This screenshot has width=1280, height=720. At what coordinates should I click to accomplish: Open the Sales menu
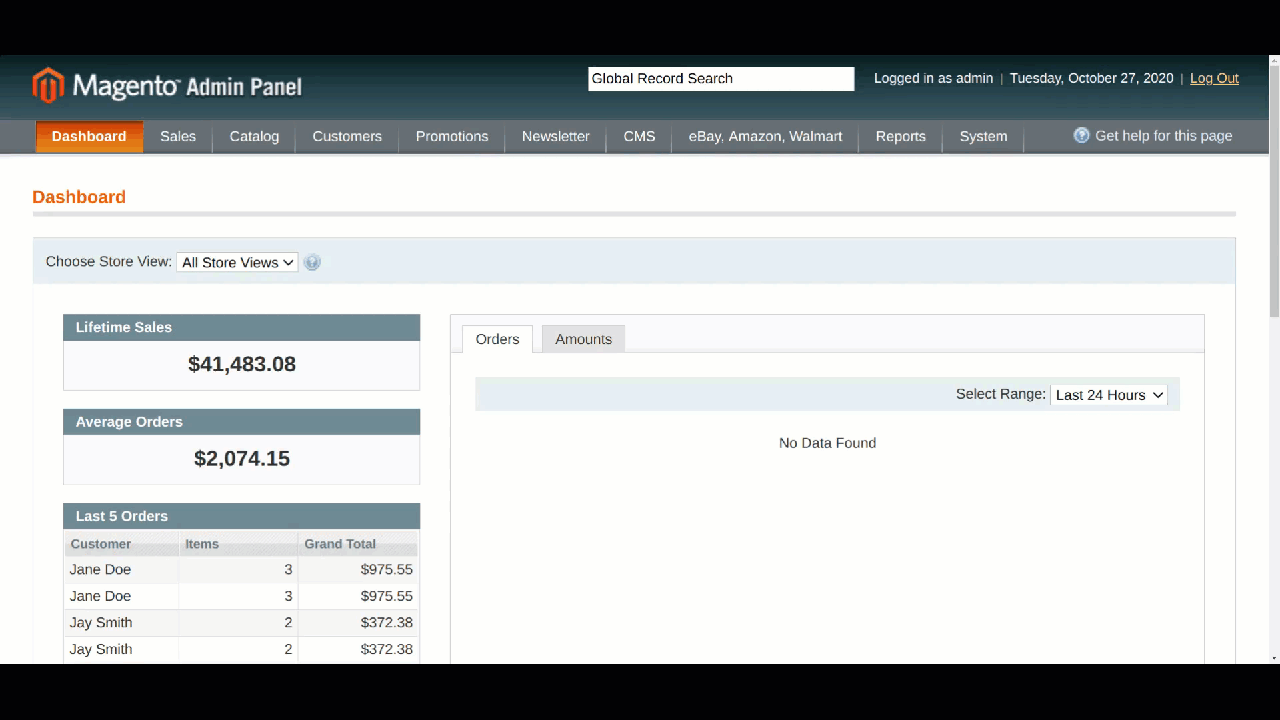coord(178,137)
